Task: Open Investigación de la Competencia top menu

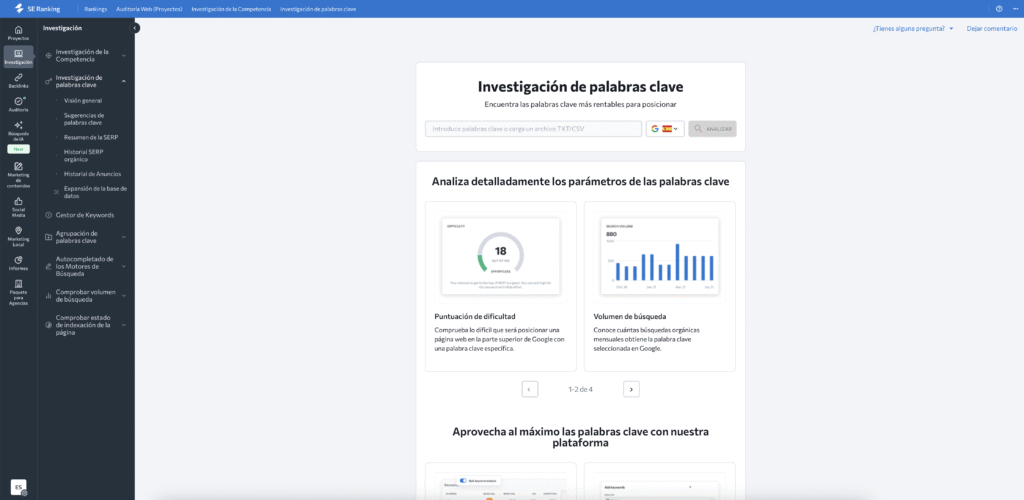Action: click(232, 9)
